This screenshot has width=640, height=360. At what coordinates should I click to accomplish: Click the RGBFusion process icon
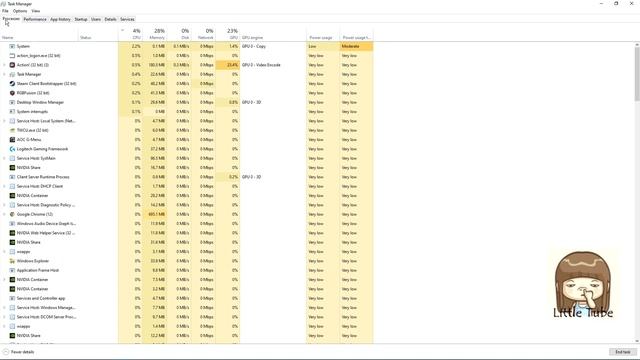pos(12,93)
